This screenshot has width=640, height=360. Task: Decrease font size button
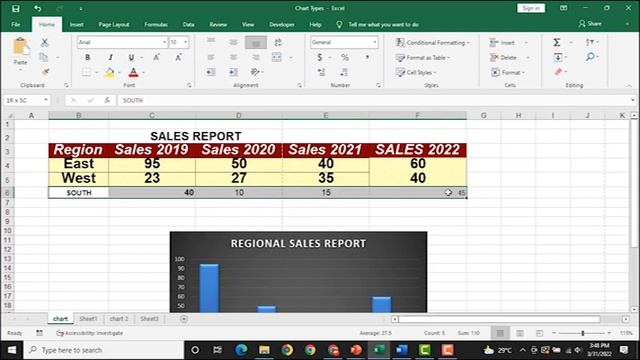[x=178, y=58]
